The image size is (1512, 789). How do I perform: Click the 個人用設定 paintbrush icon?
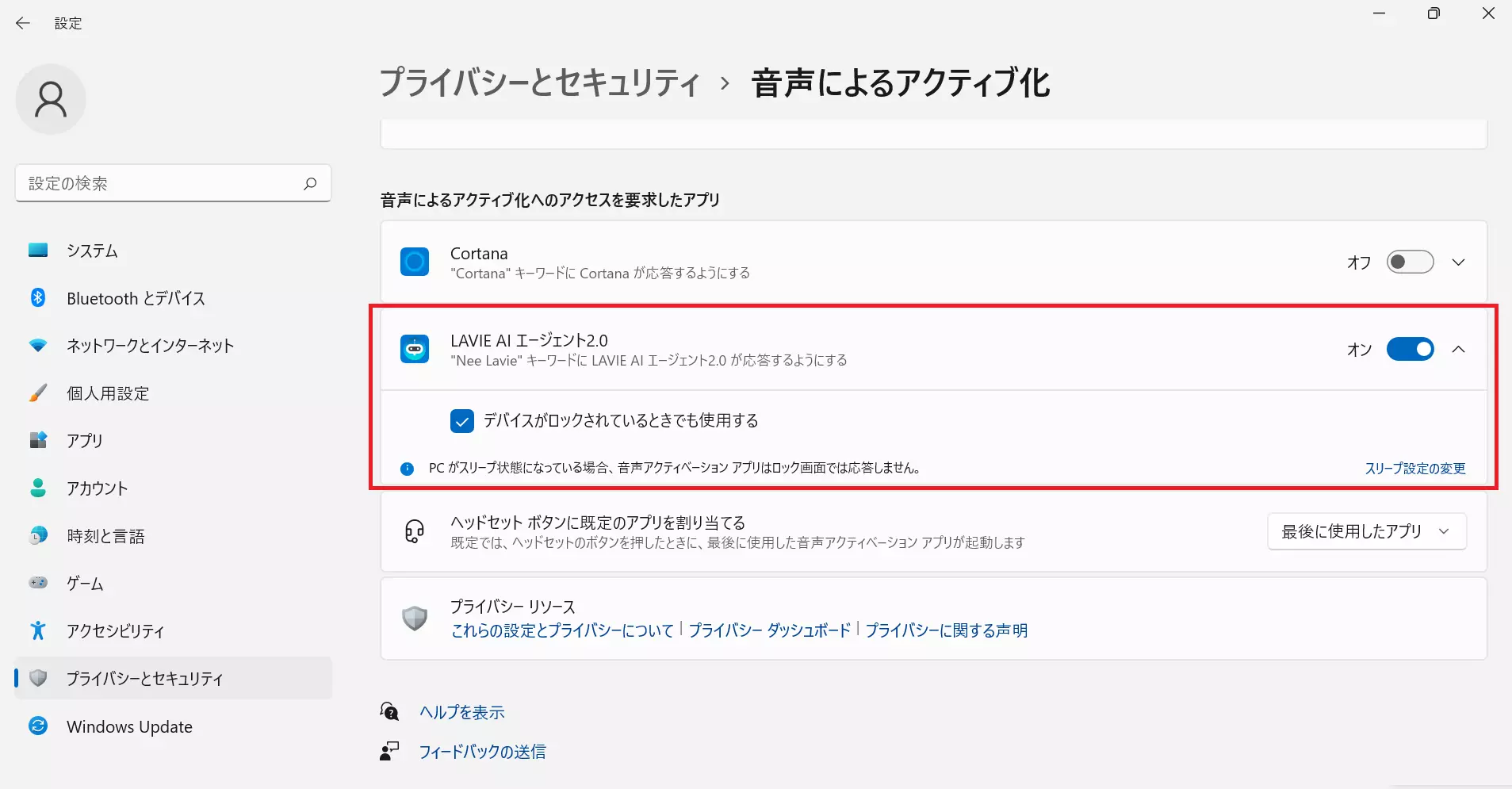pyautogui.click(x=38, y=393)
